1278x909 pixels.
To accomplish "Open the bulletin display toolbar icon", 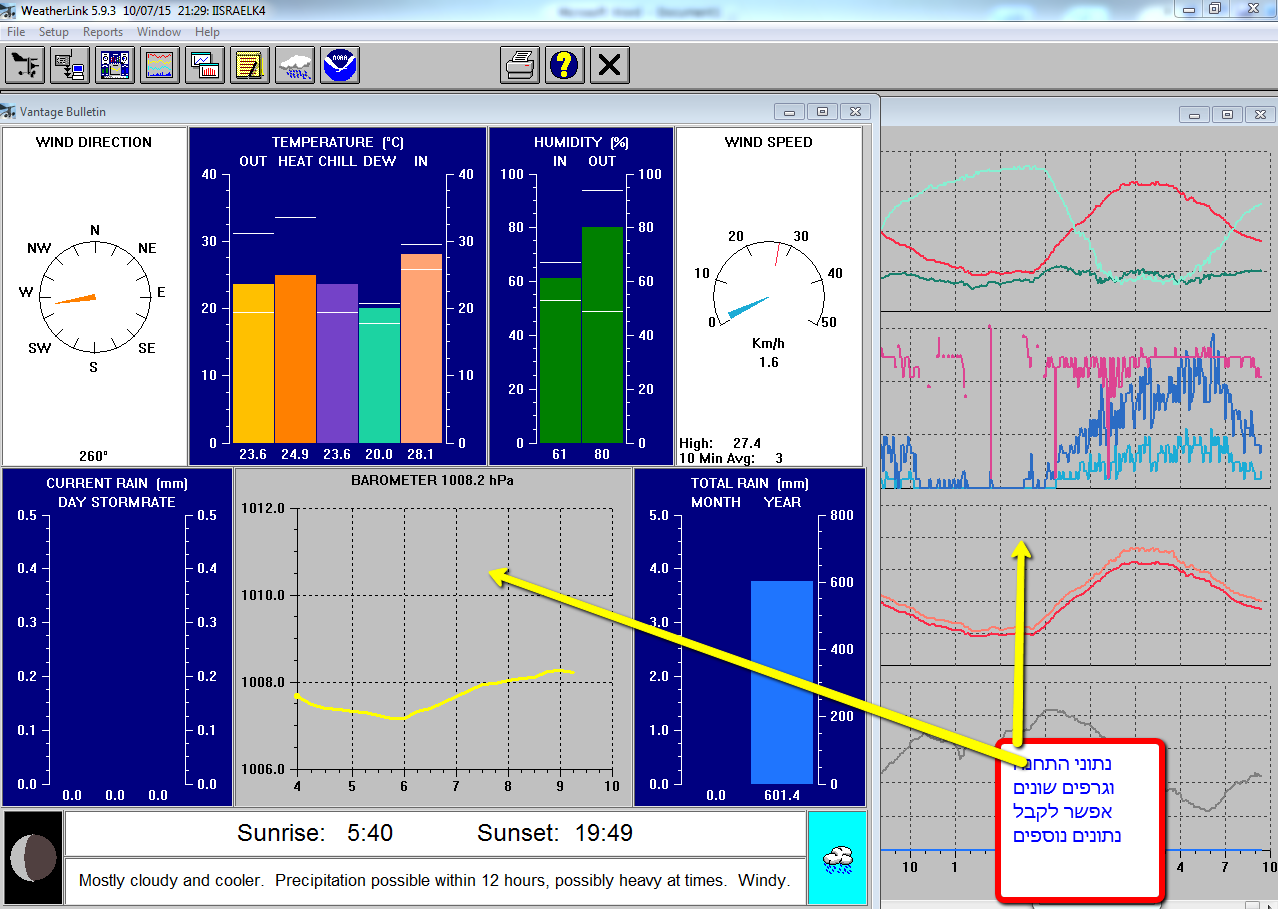I will tap(115, 66).
